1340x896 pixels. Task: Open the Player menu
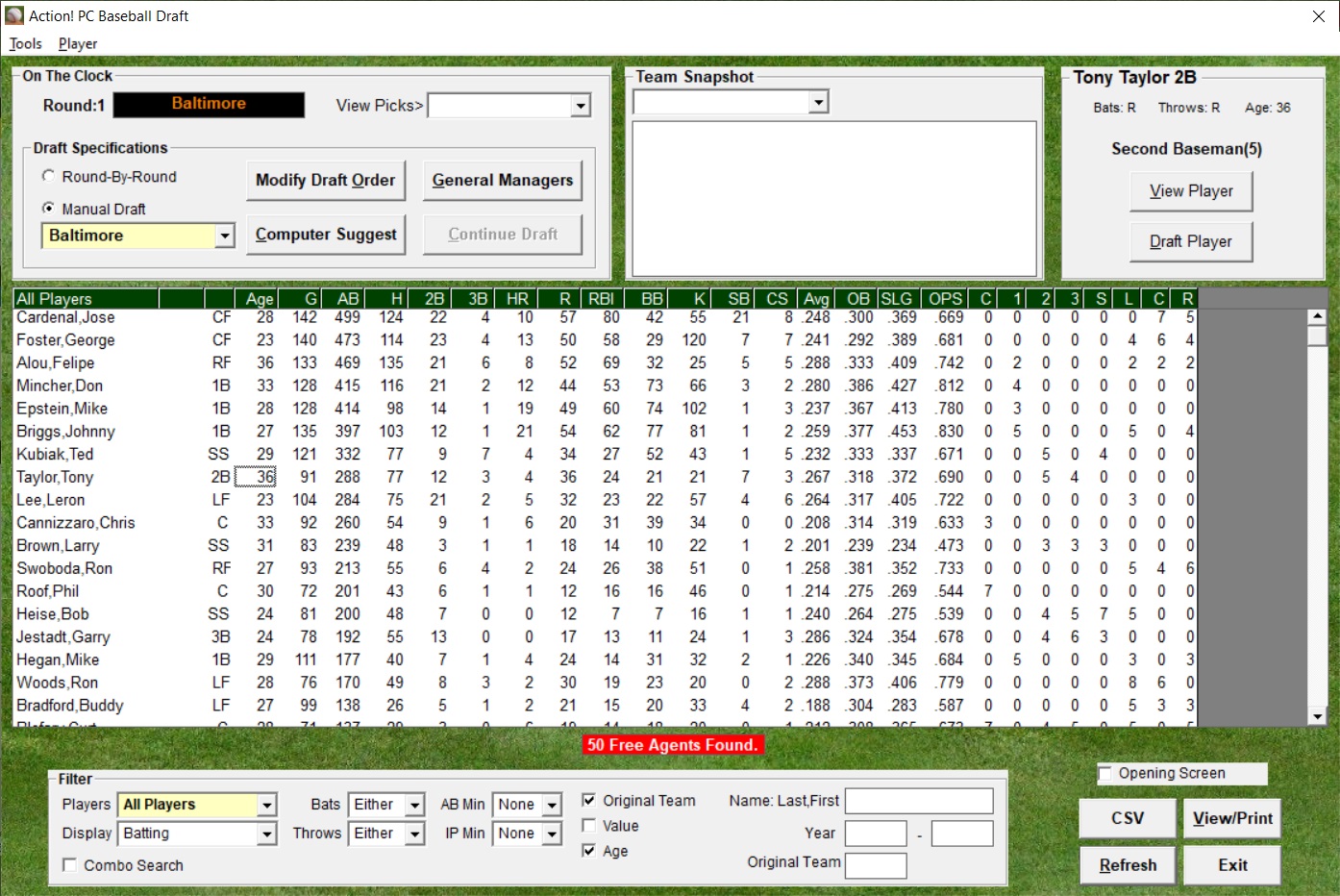pos(78,43)
